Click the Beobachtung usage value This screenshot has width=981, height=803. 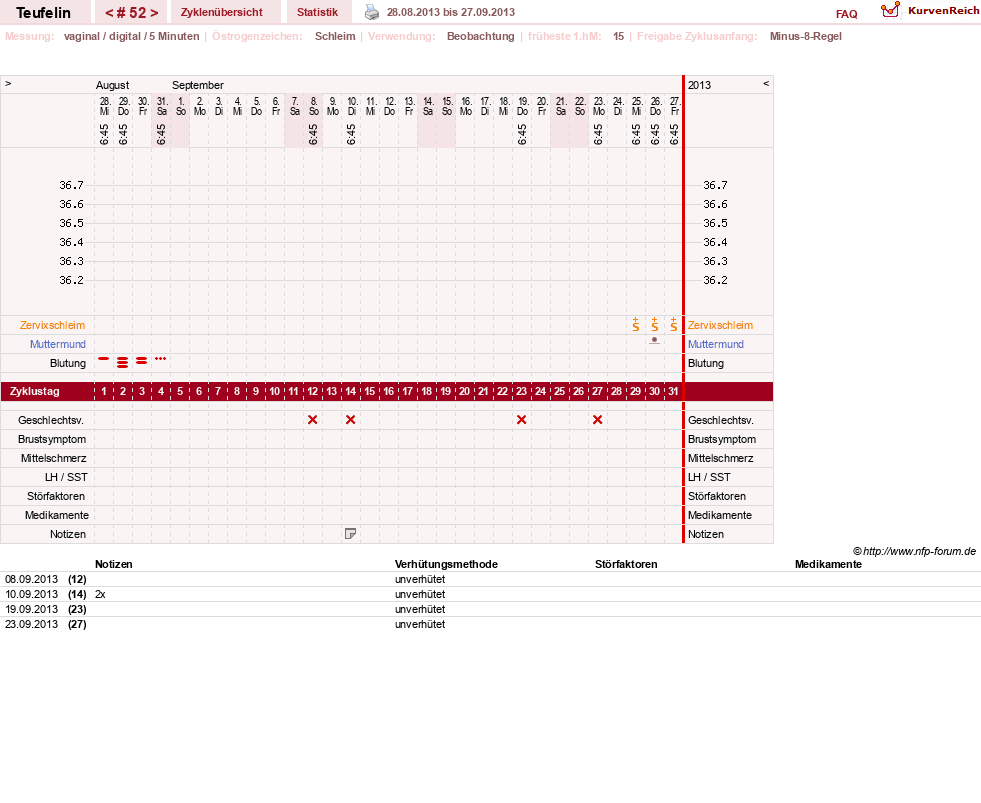(x=480, y=36)
